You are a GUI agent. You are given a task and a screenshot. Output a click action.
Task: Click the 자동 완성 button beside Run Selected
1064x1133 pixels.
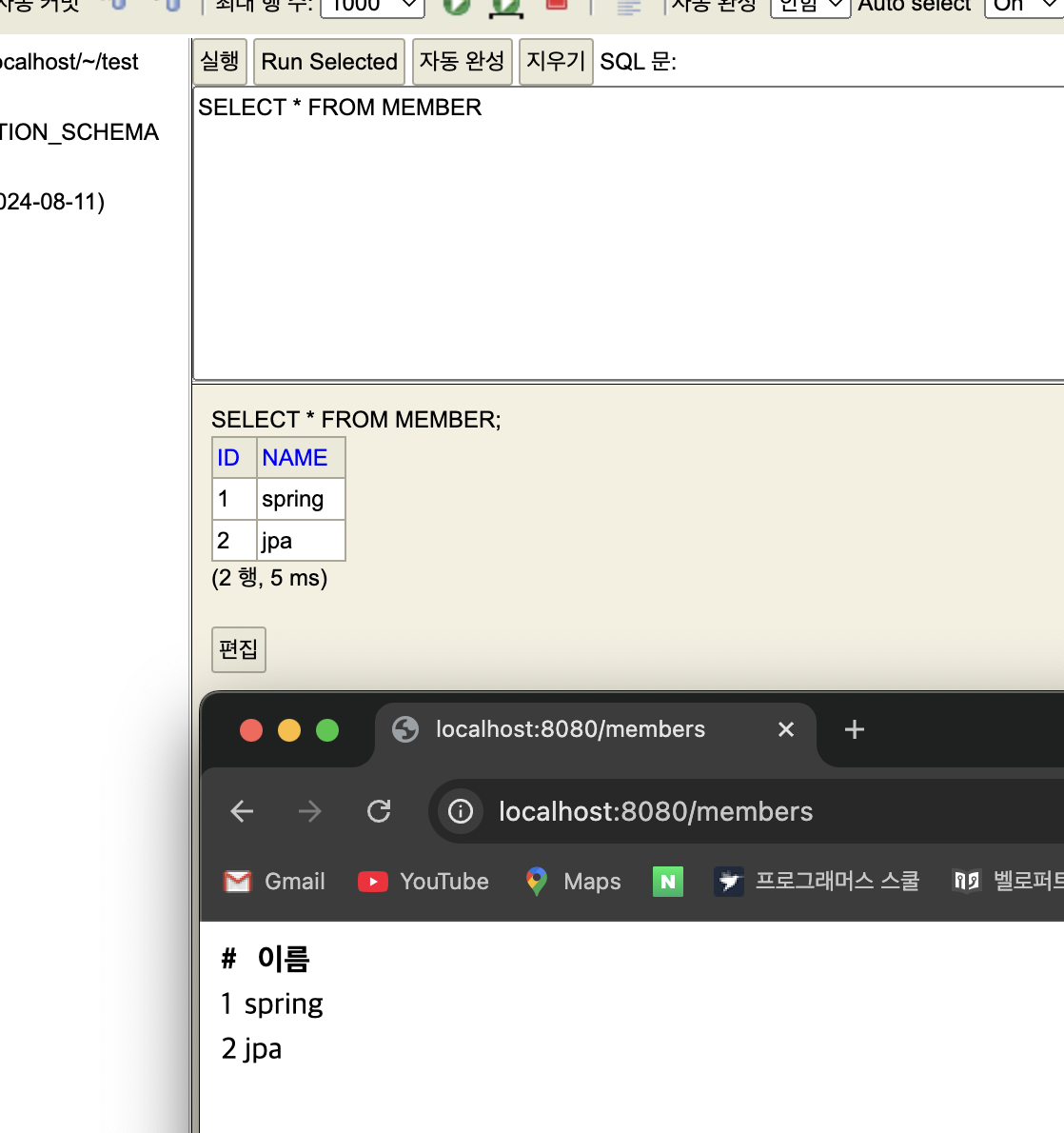coord(462,62)
